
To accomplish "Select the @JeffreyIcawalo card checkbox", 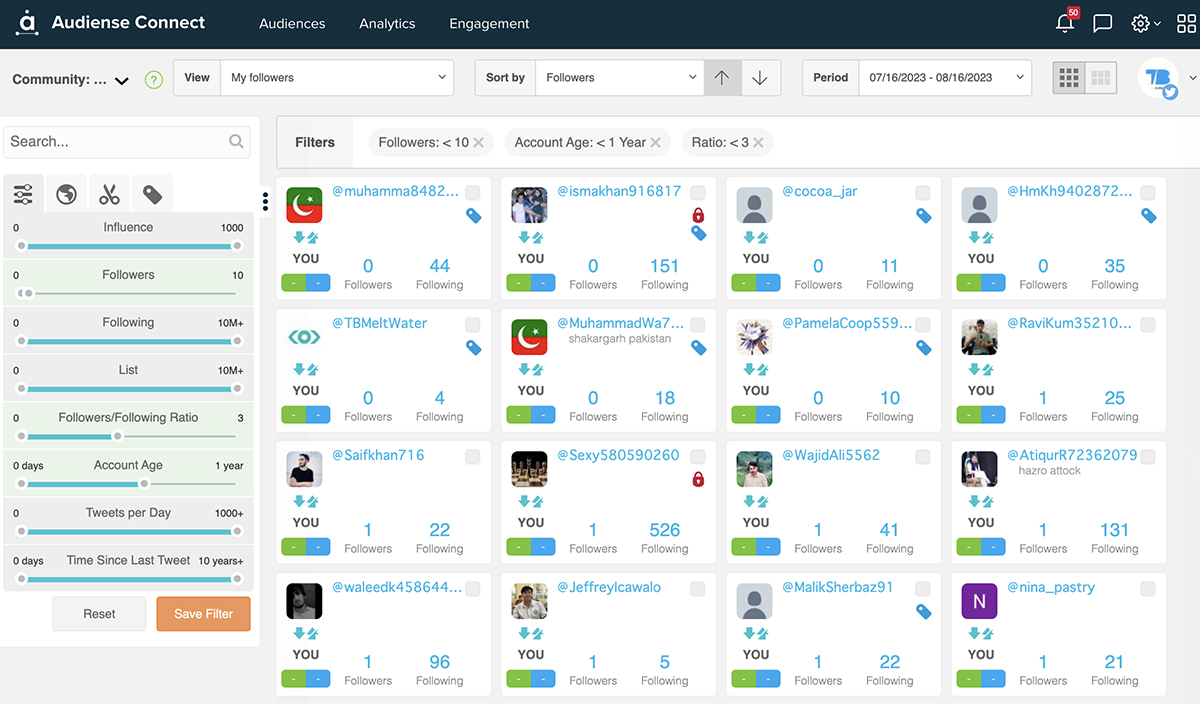I will pos(698,588).
